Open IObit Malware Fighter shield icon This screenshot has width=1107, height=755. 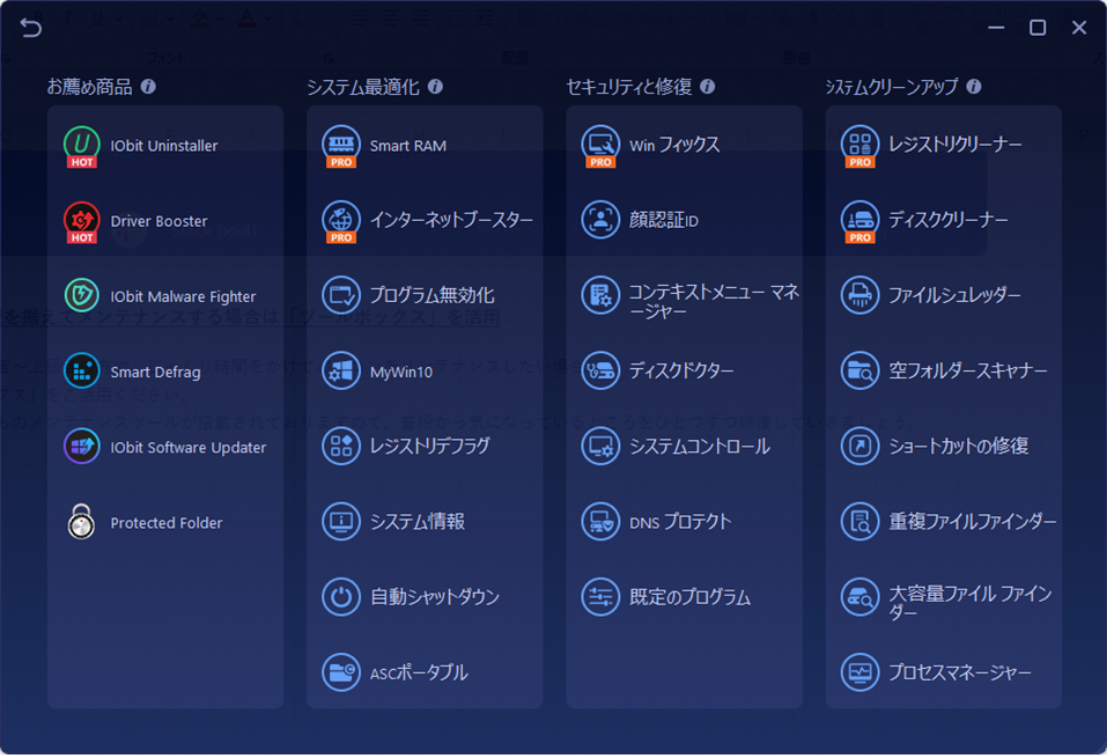pyautogui.click(x=82, y=295)
